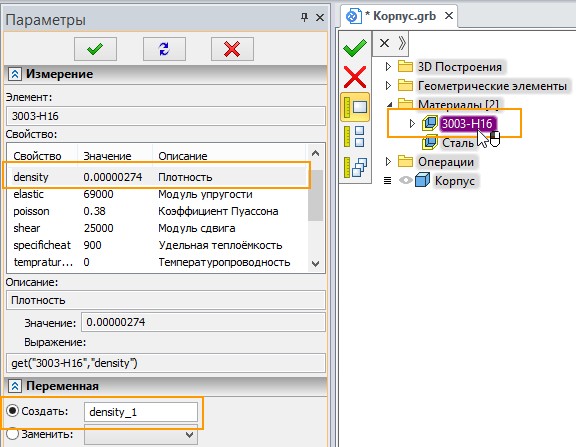Select Сталь material in tree
This screenshot has width=576, height=447.
458,143
